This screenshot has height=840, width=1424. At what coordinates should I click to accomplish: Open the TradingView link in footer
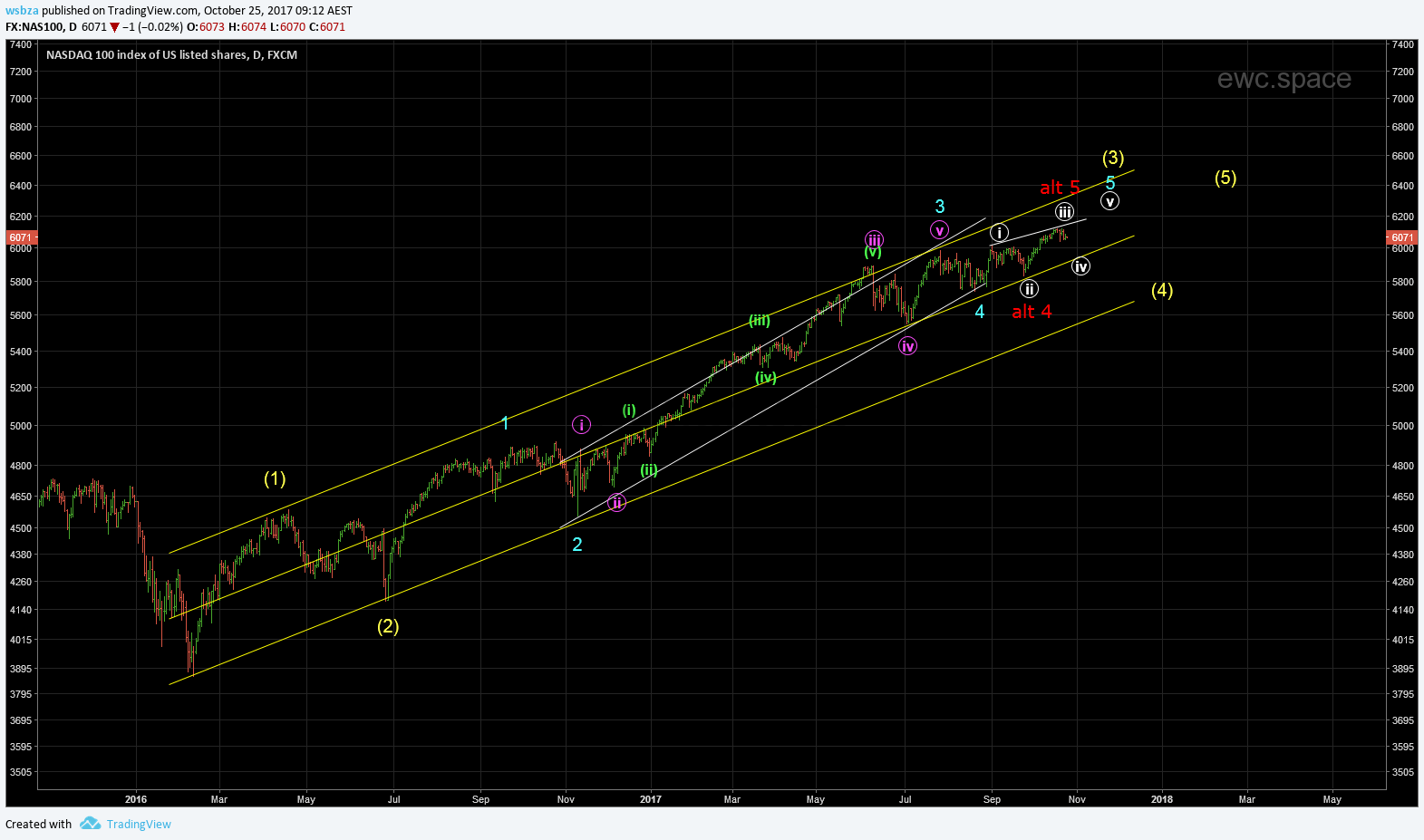click(139, 824)
